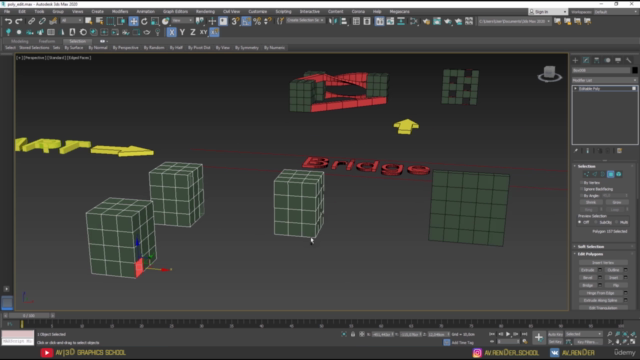640x360 pixels.
Task: Click the Mirror tool icon
Action: tap(333, 21)
